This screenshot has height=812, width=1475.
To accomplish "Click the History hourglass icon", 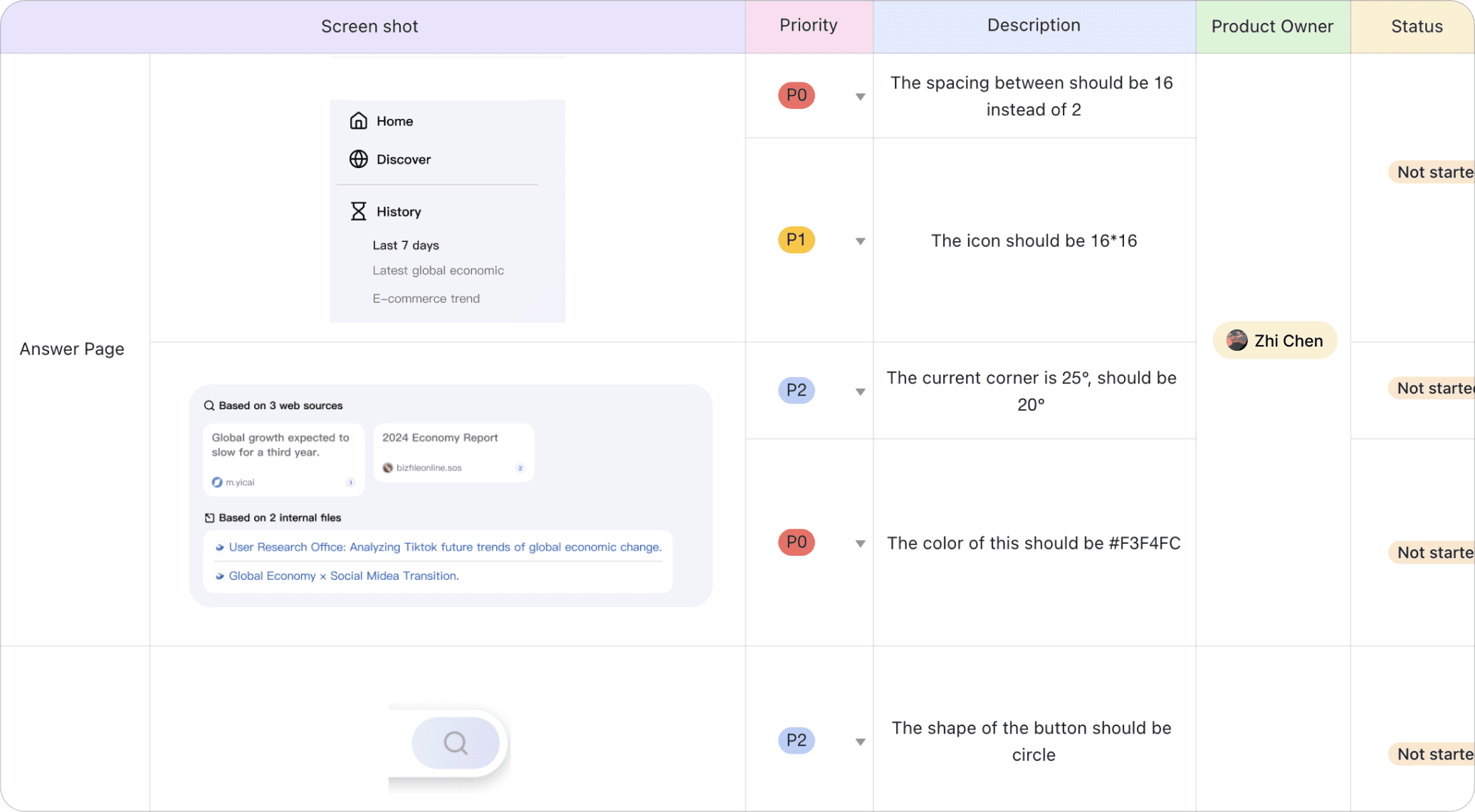I will (x=359, y=211).
